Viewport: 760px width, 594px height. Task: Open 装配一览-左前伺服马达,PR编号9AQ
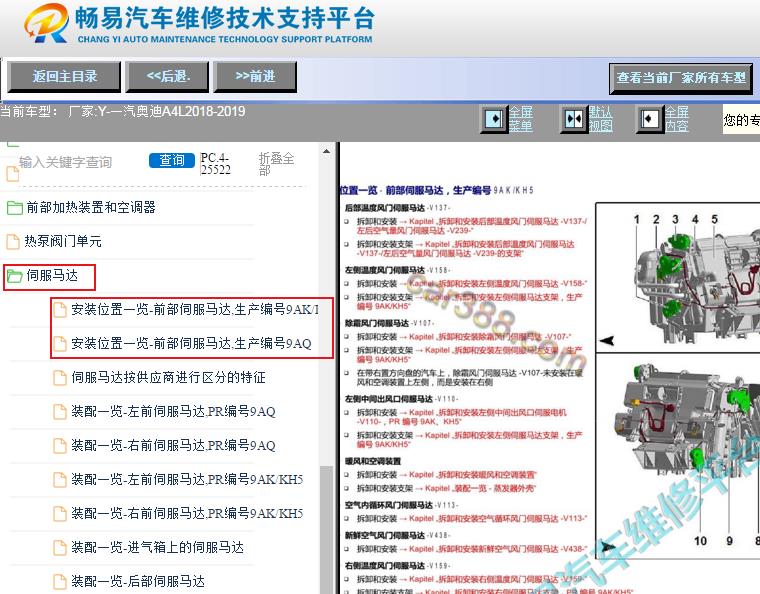[173, 411]
